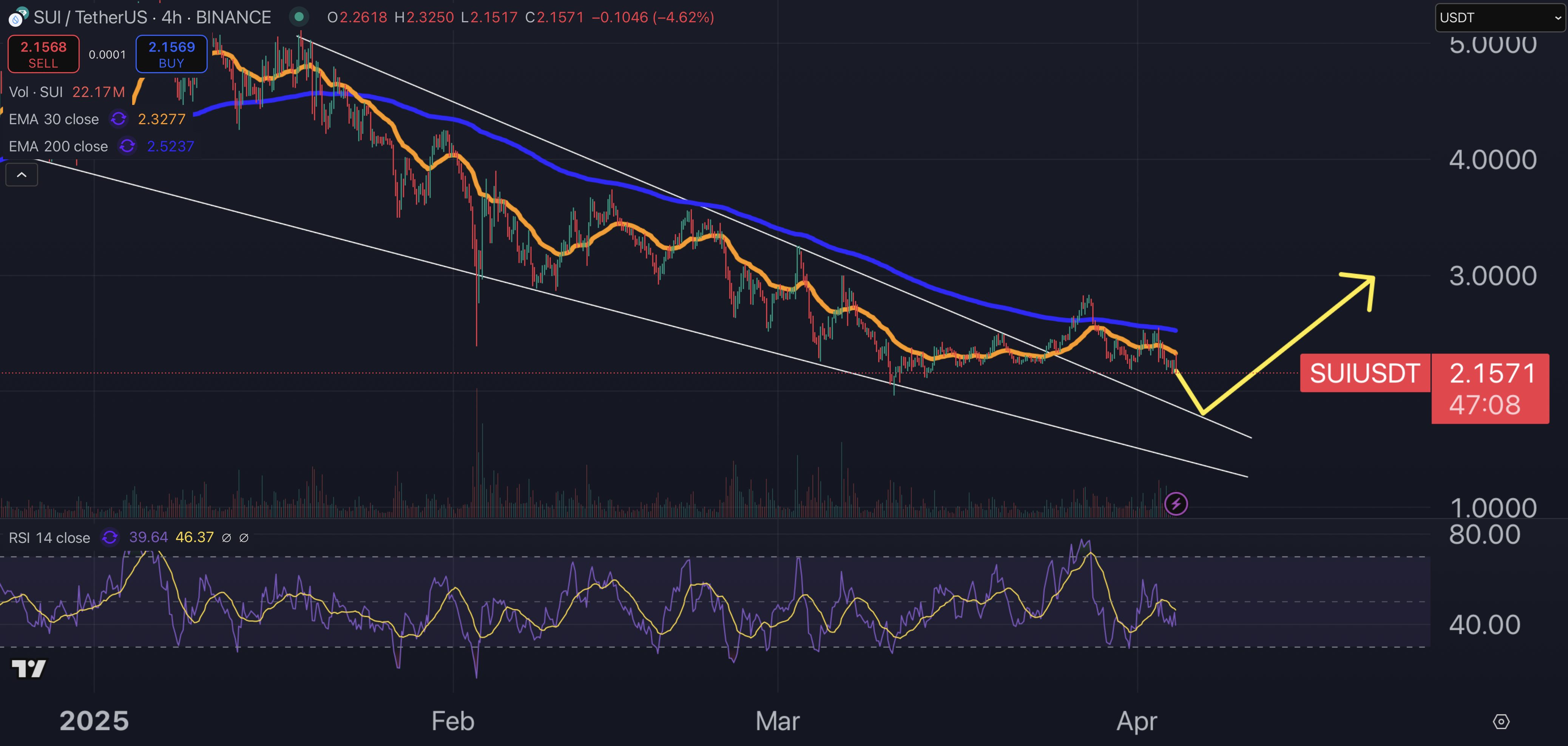Open the USDT currency dropdown
1568x746 pixels.
(1499, 17)
